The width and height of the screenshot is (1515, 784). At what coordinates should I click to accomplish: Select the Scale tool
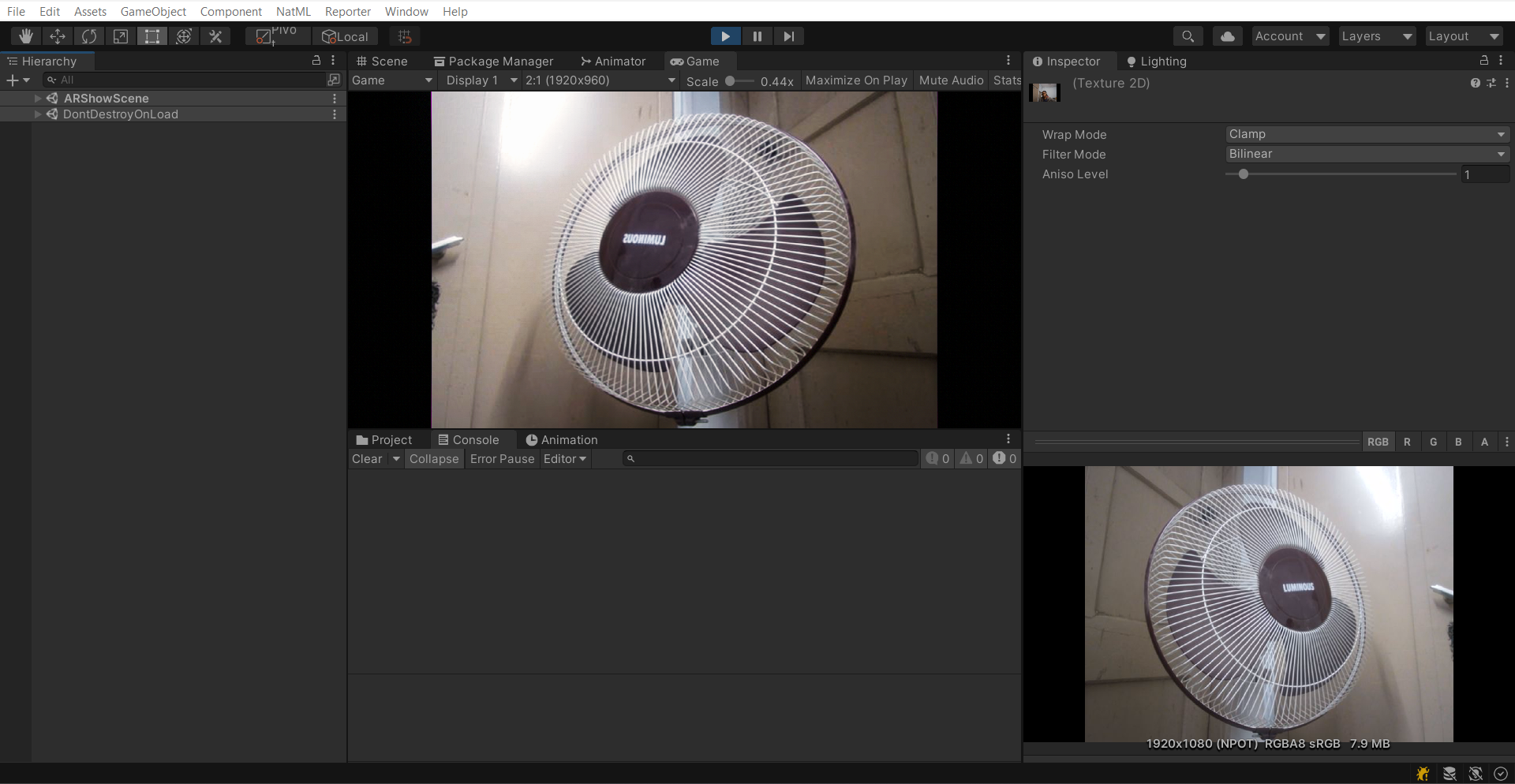click(120, 35)
